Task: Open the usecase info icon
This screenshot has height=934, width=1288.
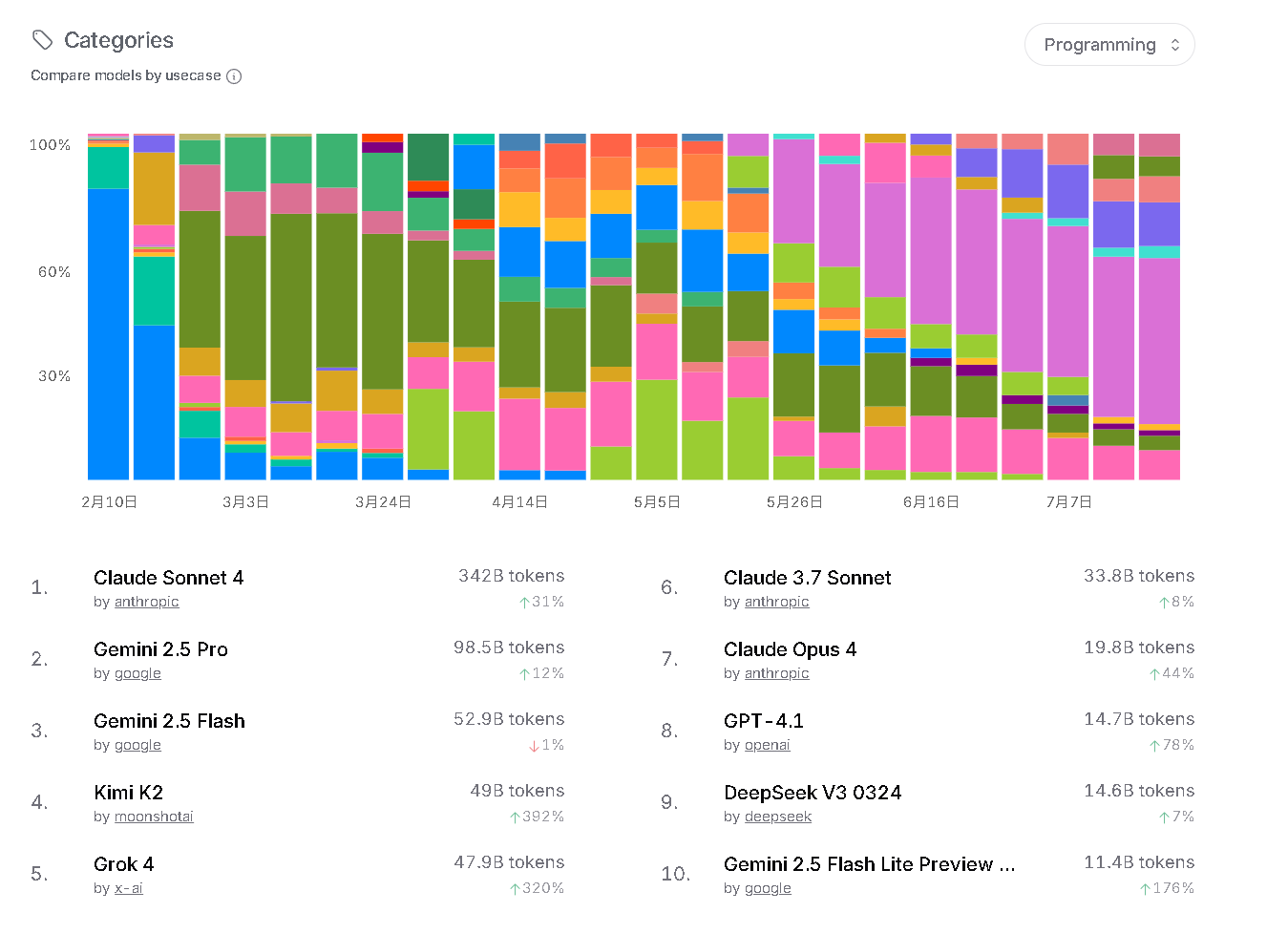Action: tap(234, 76)
